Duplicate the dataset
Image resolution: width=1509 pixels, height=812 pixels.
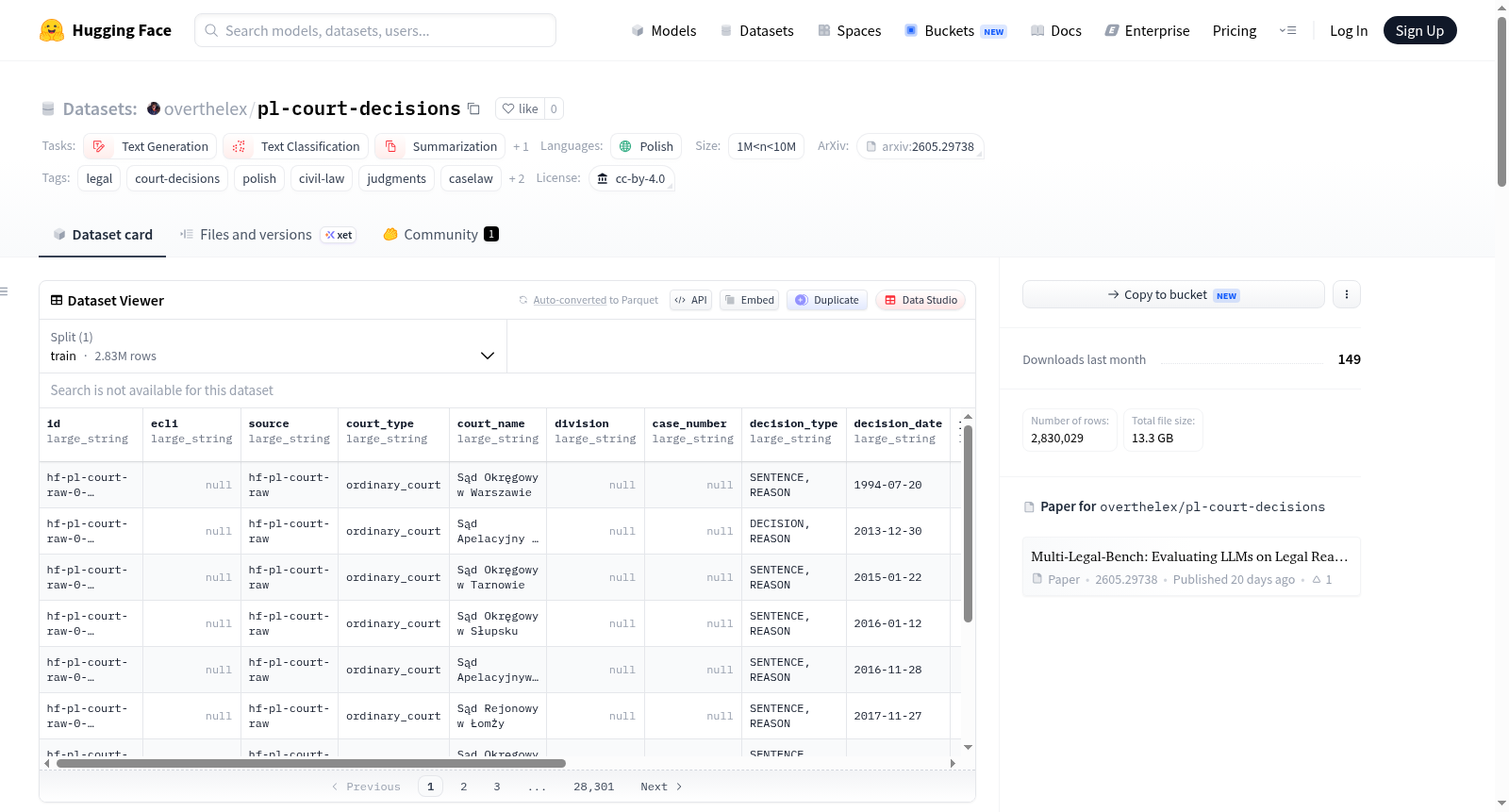coord(827,300)
